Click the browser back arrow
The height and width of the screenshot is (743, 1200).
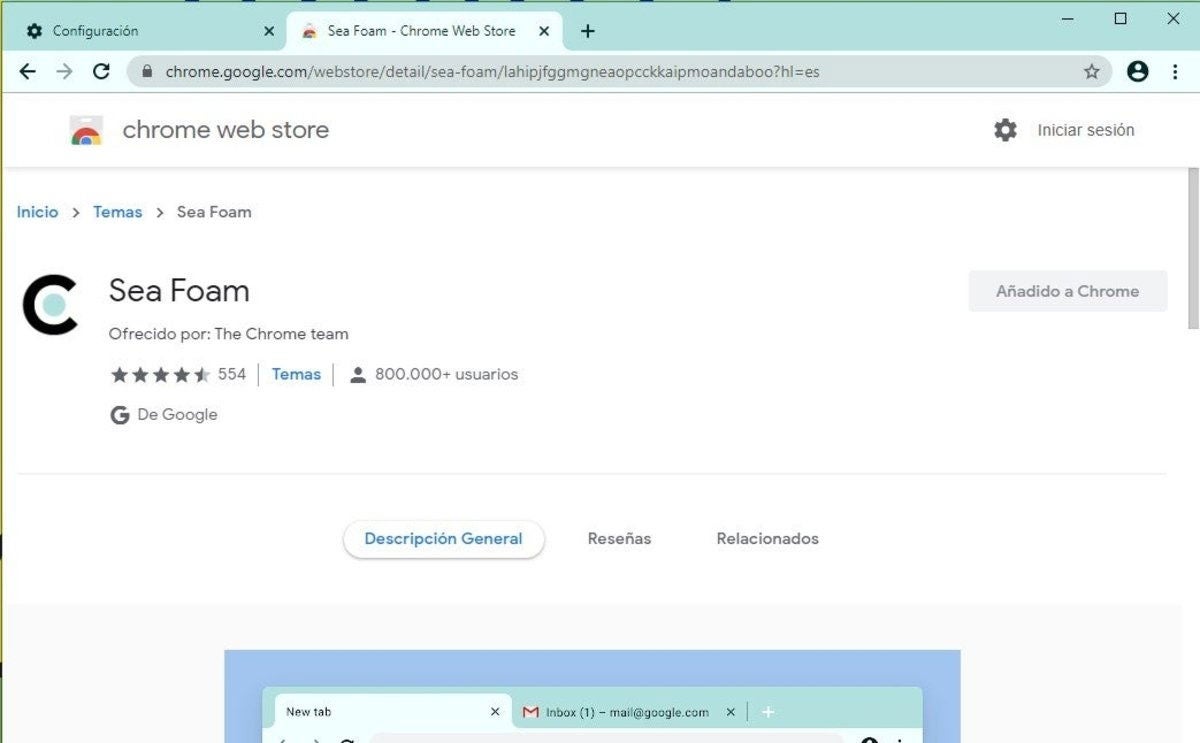(x=28, y=71)
